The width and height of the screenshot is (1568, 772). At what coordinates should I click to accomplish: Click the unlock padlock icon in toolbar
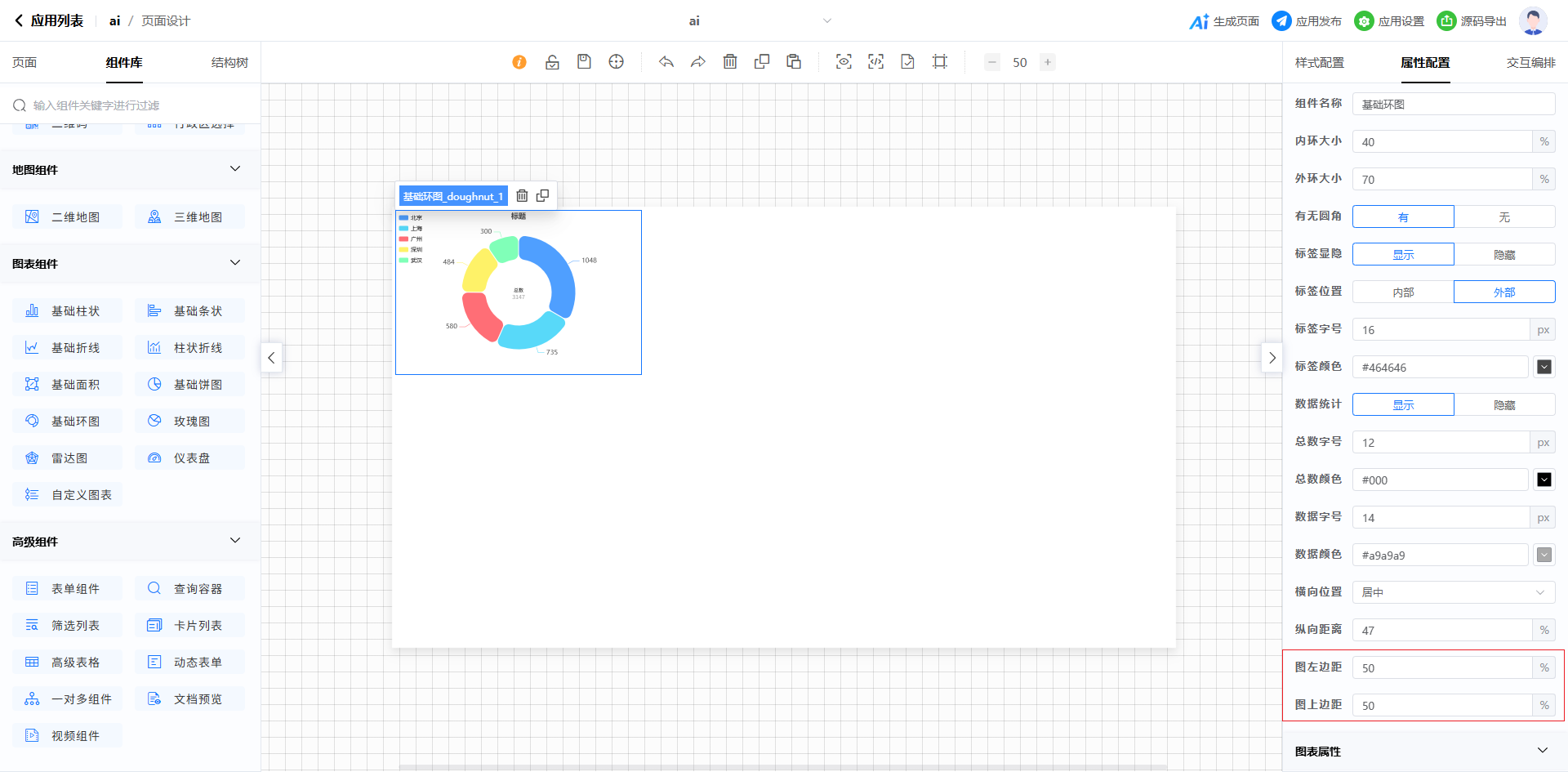pos(552,62)
